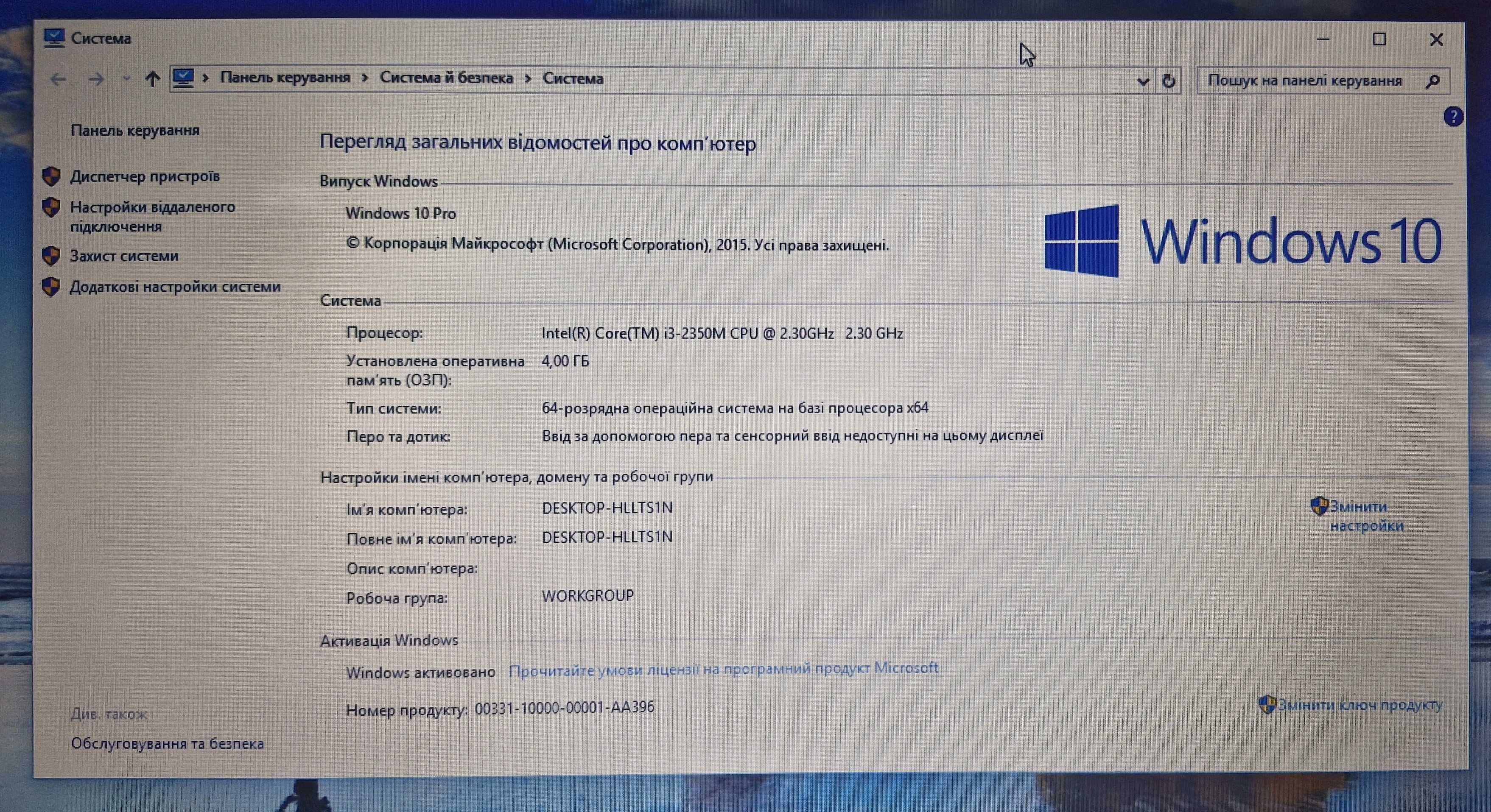Open Панель керування breadcrumb
The image size is (1491, 812).
point(285,78)
